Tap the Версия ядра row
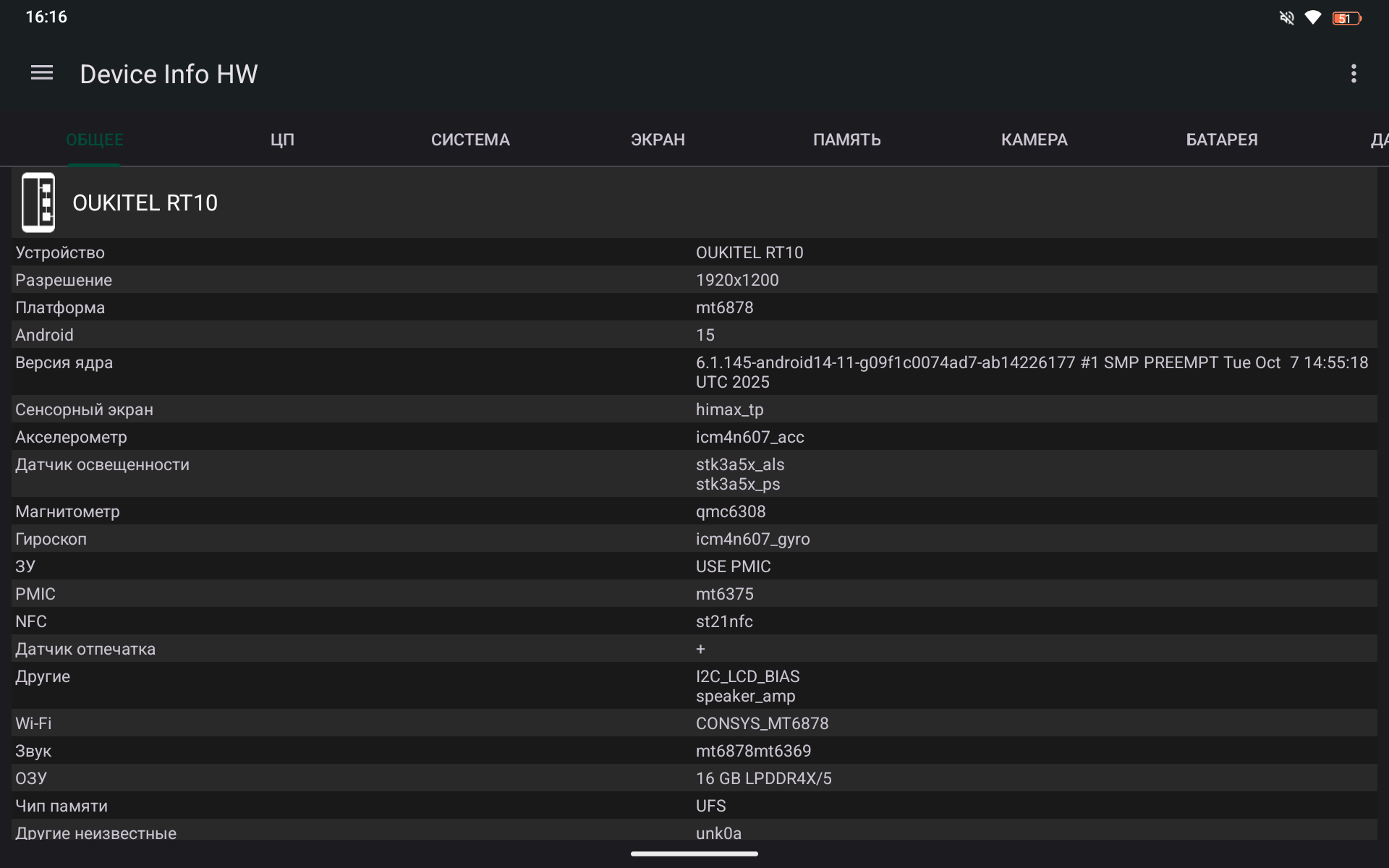 [x=694, y=372]
